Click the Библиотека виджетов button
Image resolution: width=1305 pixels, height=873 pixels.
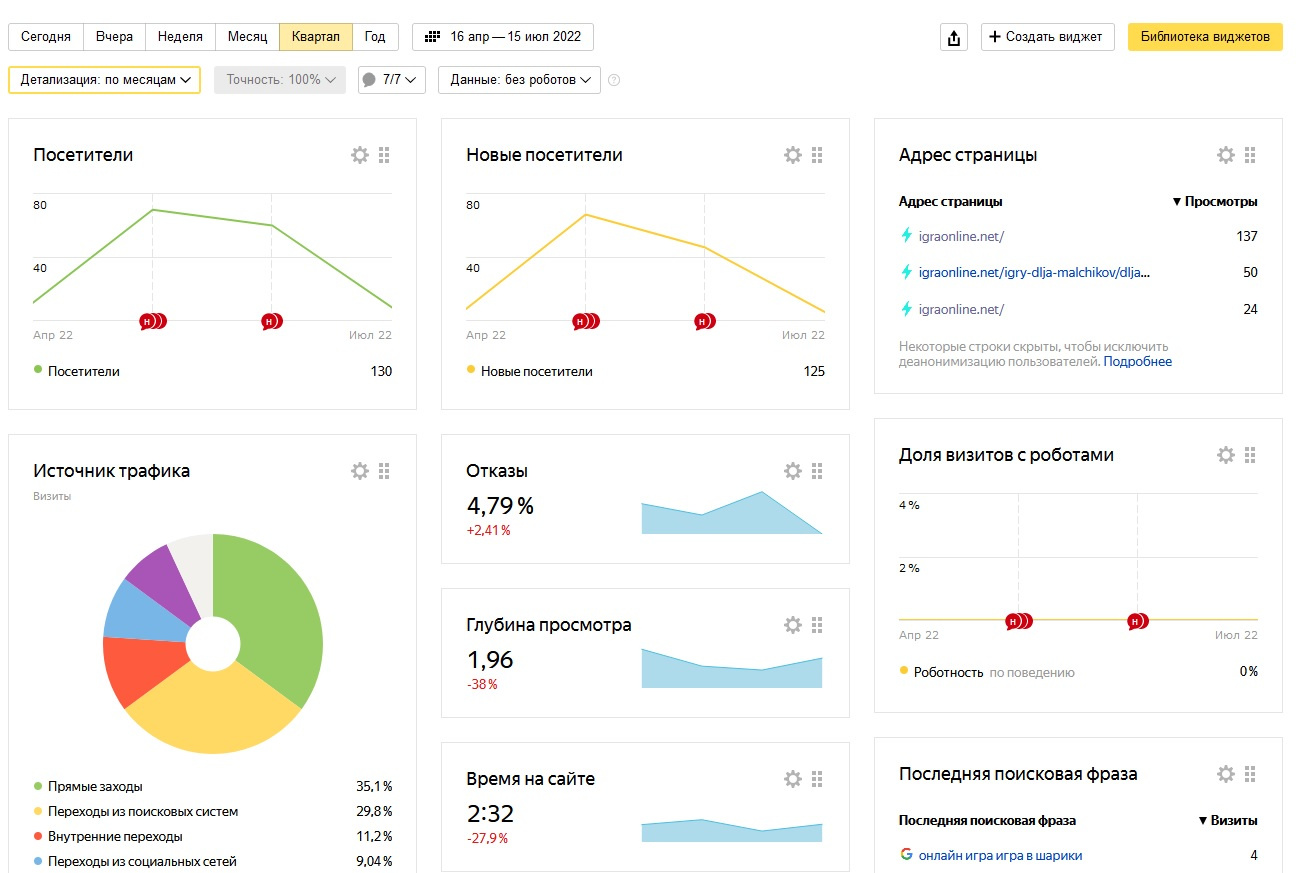(1205, 37)
